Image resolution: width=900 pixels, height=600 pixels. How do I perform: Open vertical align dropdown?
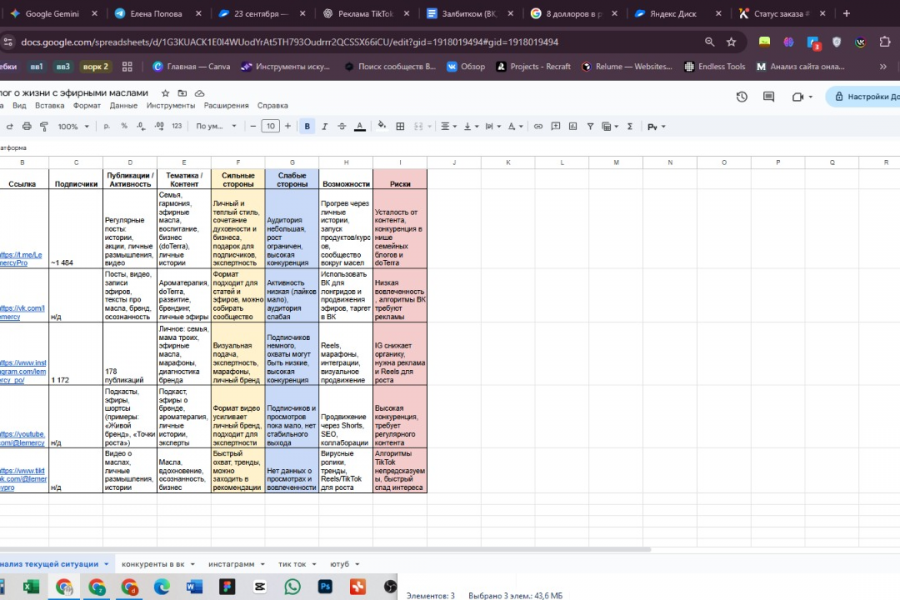(x=471, y=126)
